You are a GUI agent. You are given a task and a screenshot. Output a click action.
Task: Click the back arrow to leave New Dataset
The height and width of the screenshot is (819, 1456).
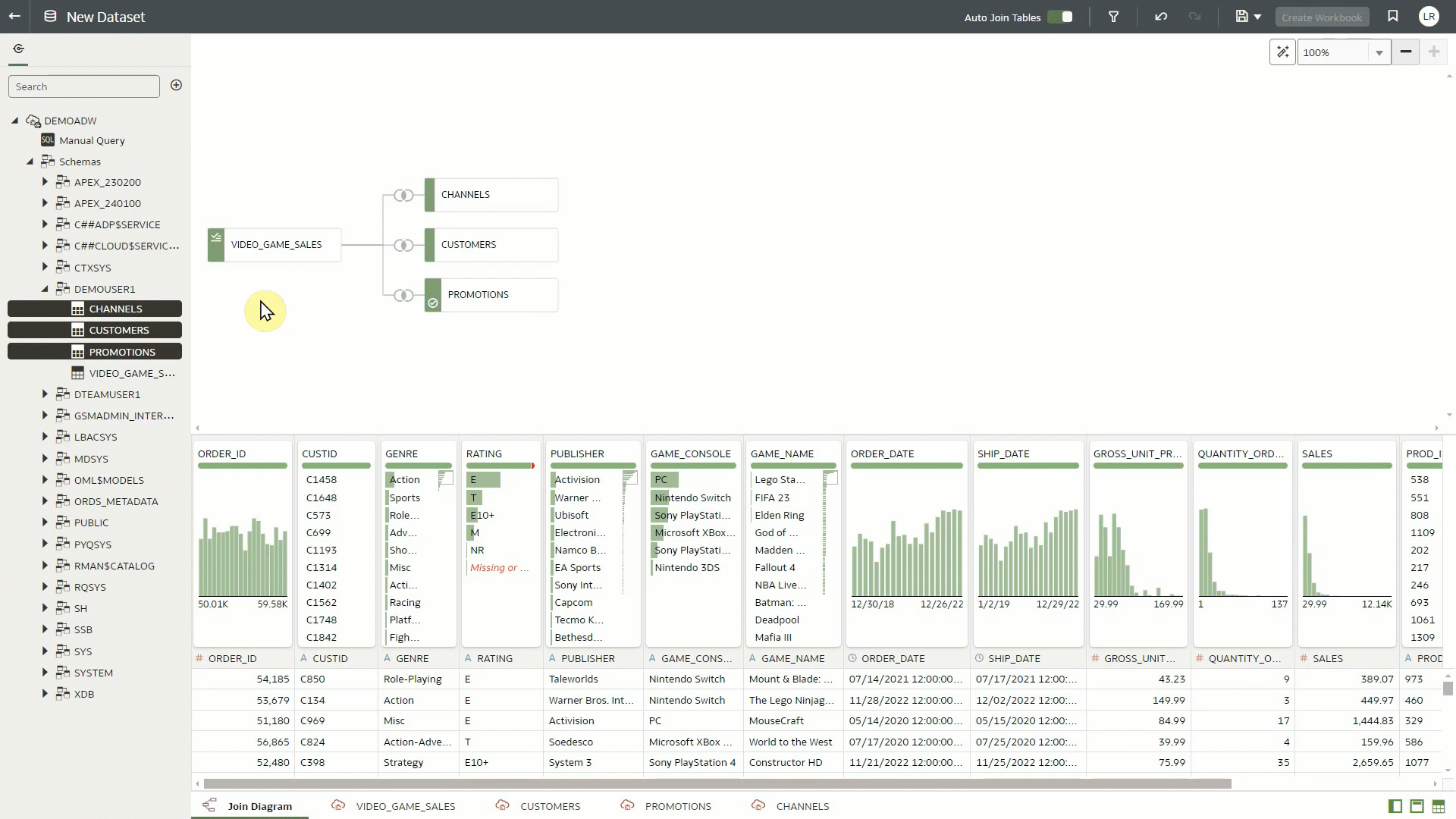[14, 16]
